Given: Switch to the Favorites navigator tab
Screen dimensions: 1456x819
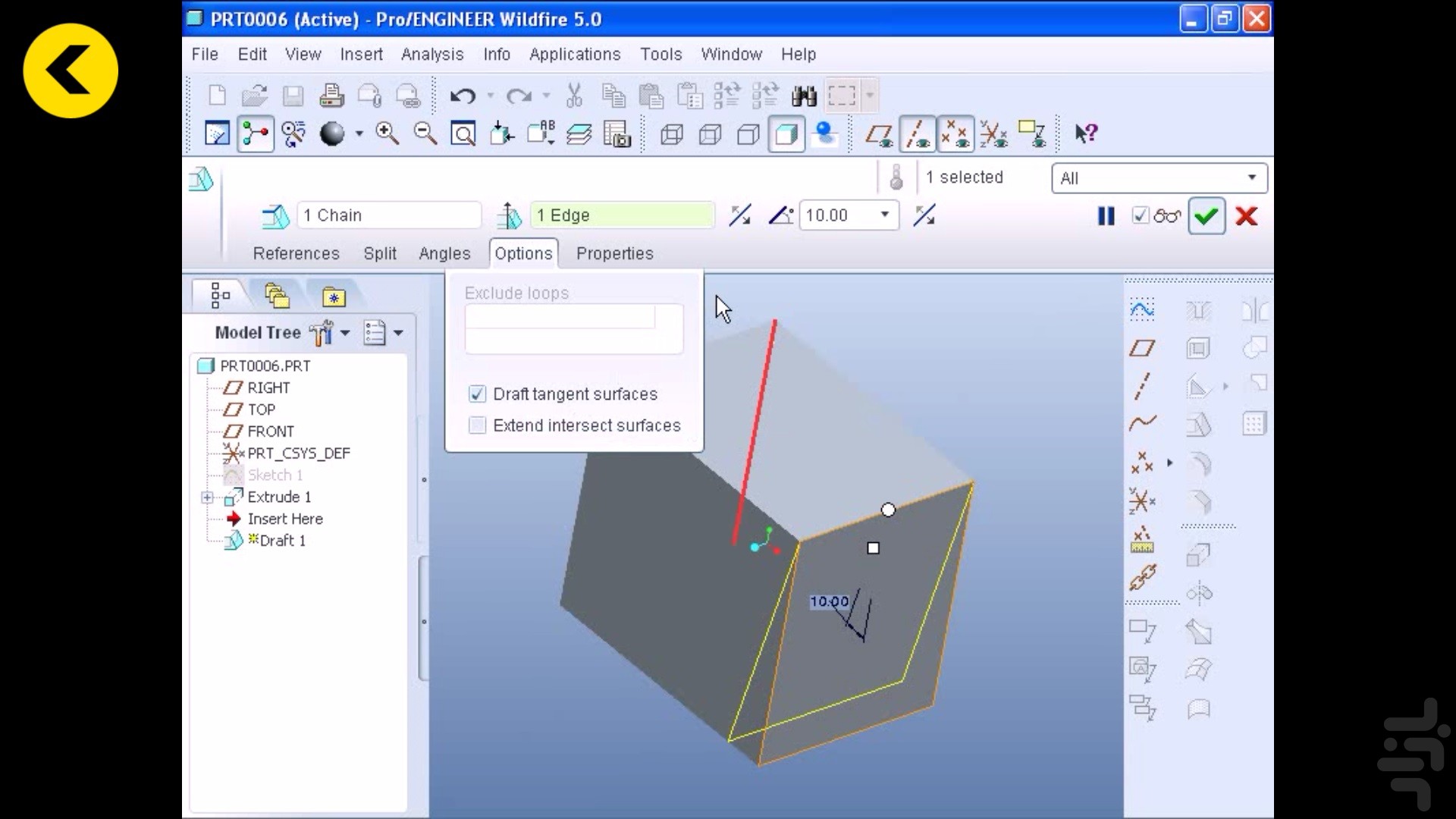Looking at the screenshot, I should (334, 296).
